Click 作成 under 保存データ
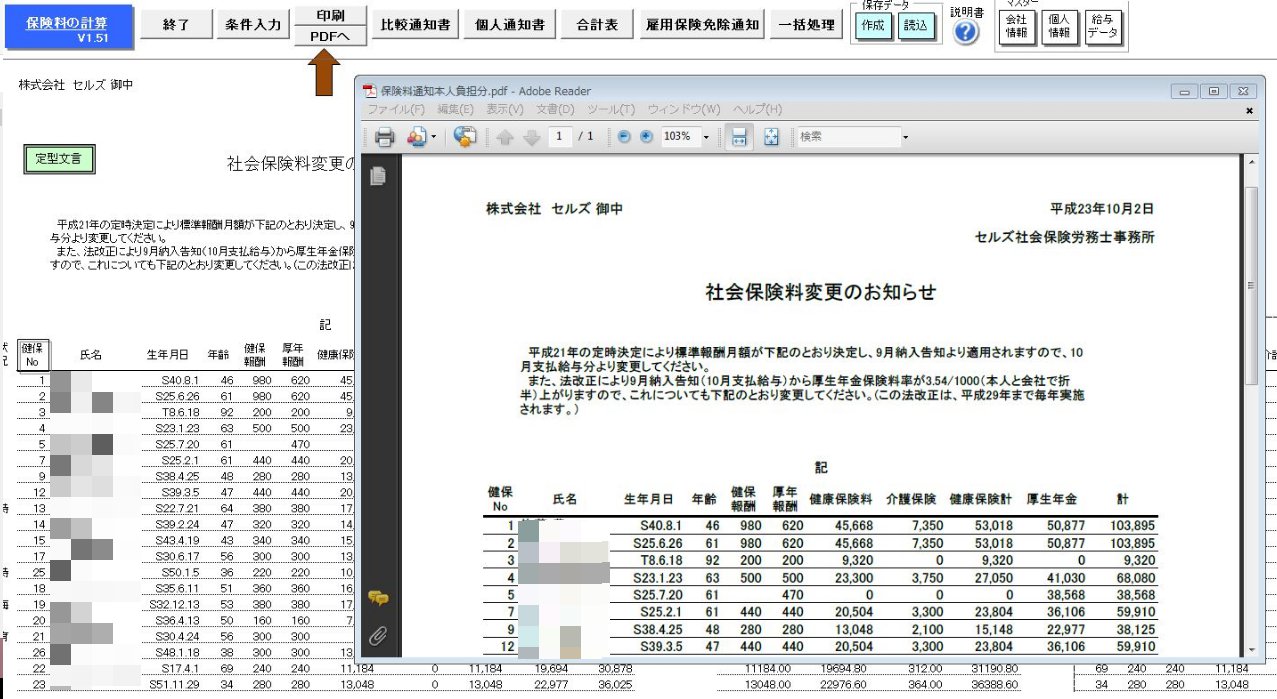 pyautogui.click(x=873, y=27)
